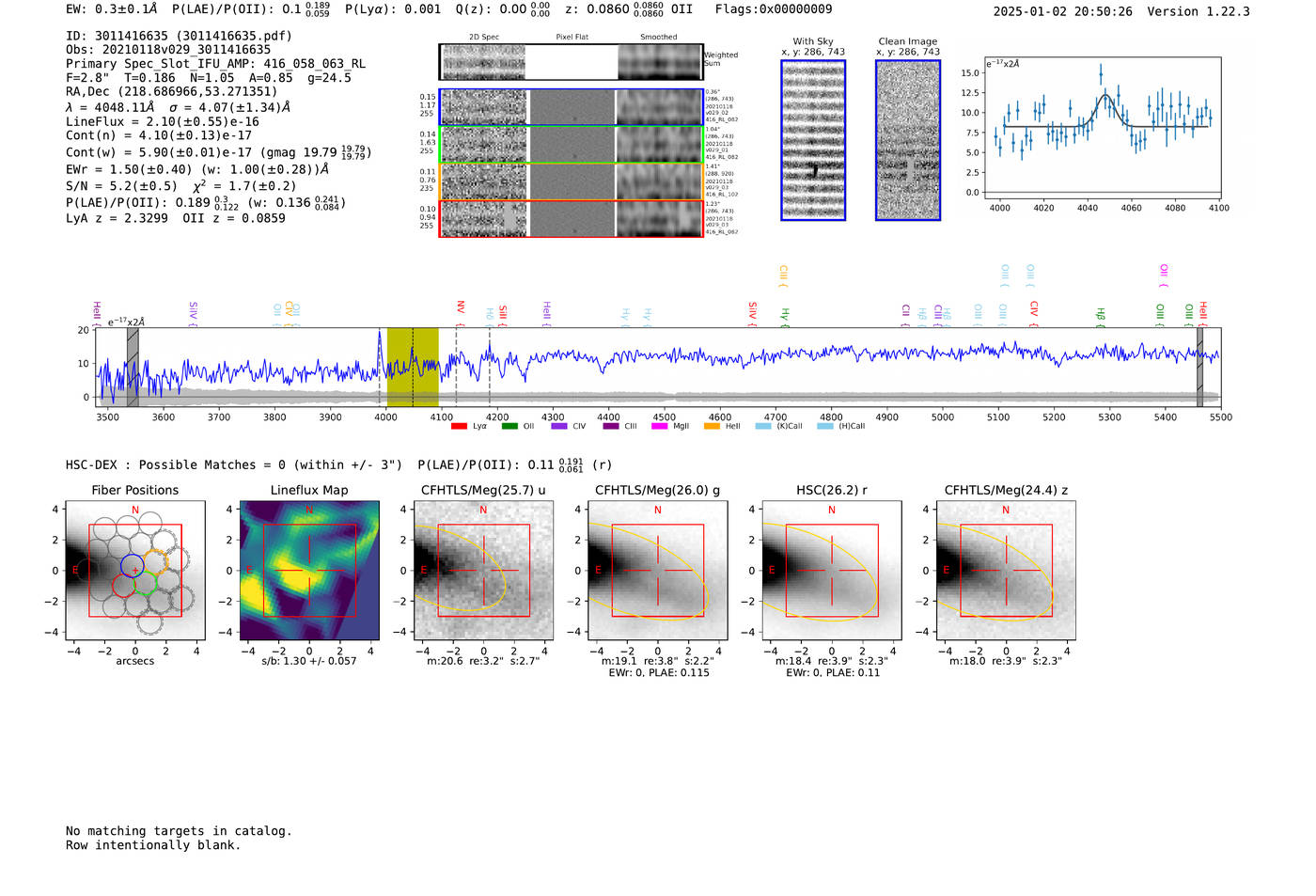
Task: Click the CIV purple legend swatch
Action: tap(560, 426)
